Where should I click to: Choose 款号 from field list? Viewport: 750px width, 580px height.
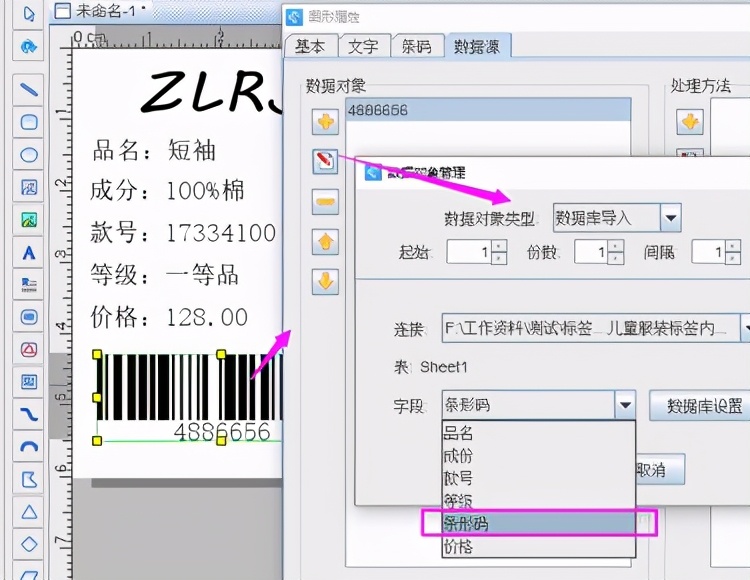pos(539,478)
